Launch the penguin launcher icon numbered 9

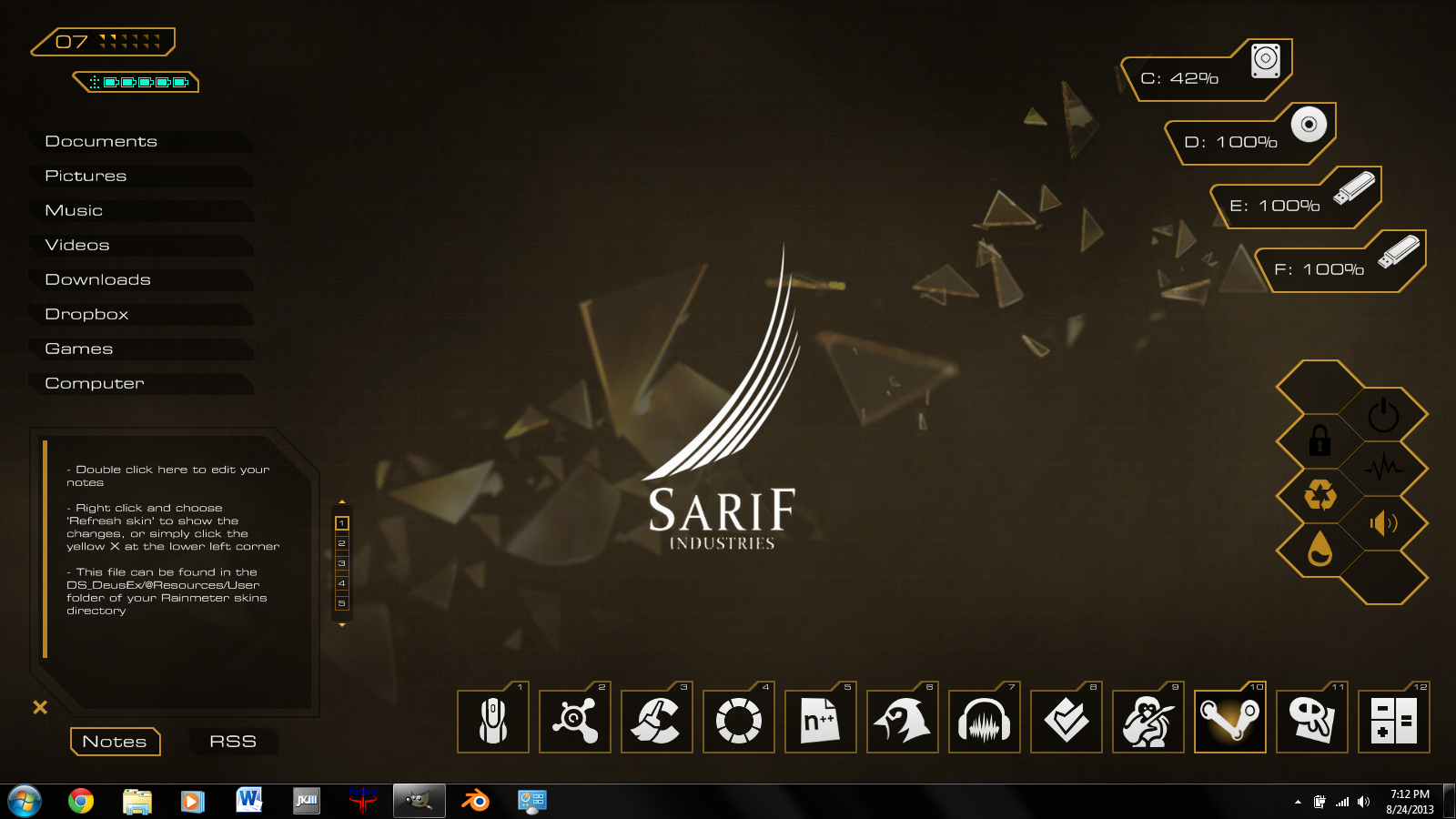click(1148, 721)
